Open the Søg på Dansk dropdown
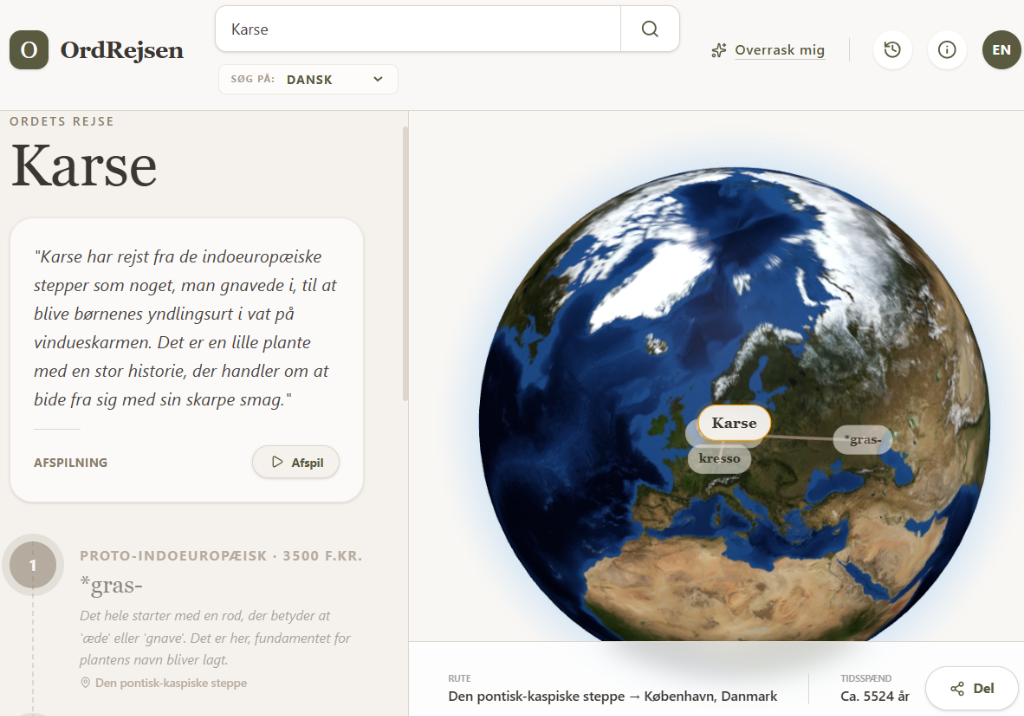This screenshot has width=1024, height=716. [308, 79]
